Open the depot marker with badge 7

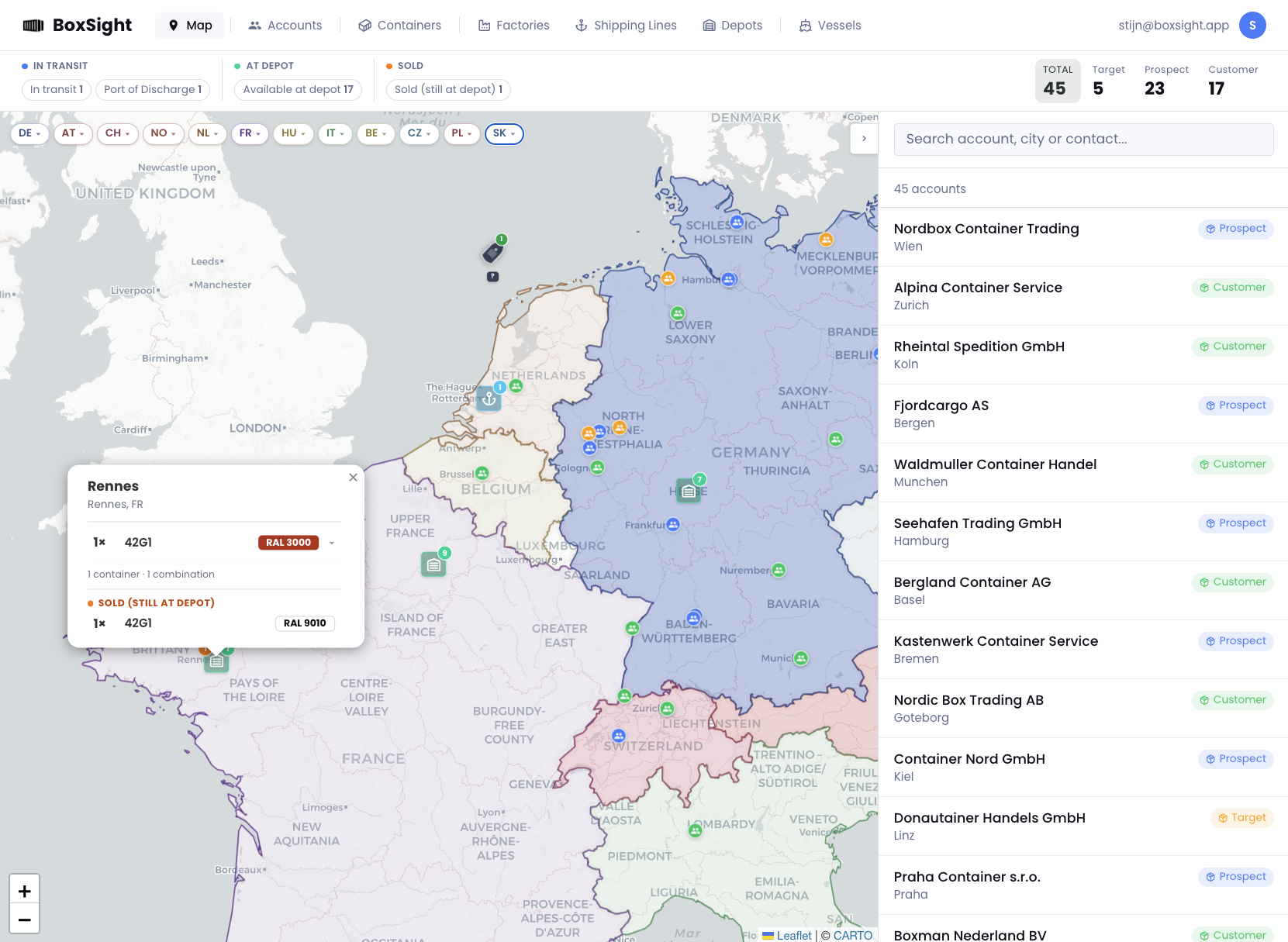coord(689,491)
